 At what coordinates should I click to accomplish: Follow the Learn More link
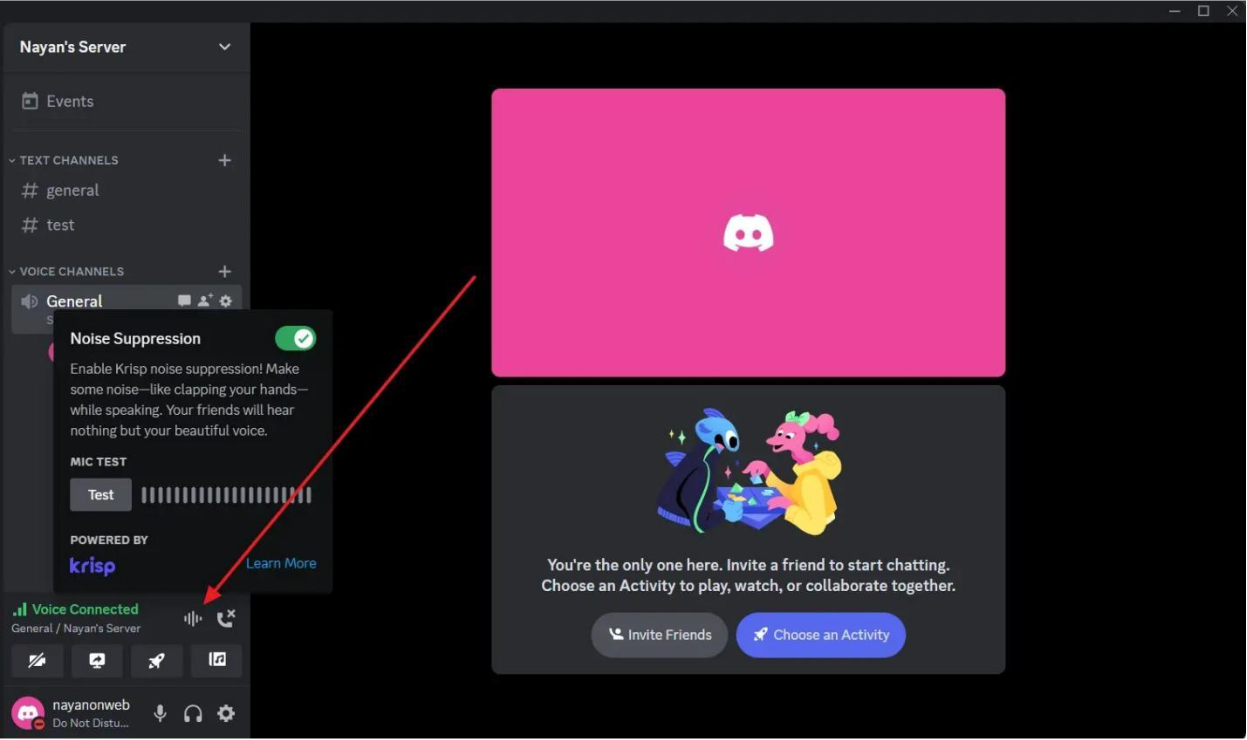pos(281,563)
